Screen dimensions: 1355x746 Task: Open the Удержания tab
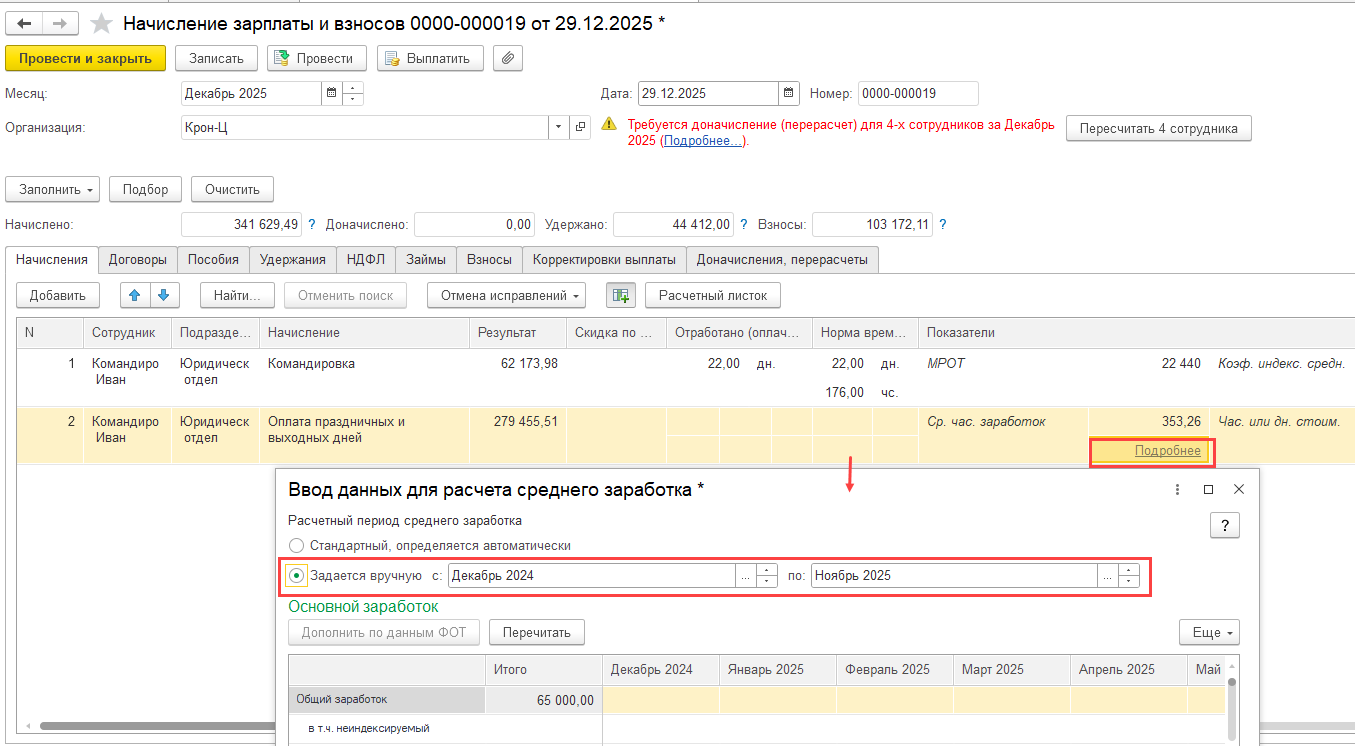click(x=292, y=260)
